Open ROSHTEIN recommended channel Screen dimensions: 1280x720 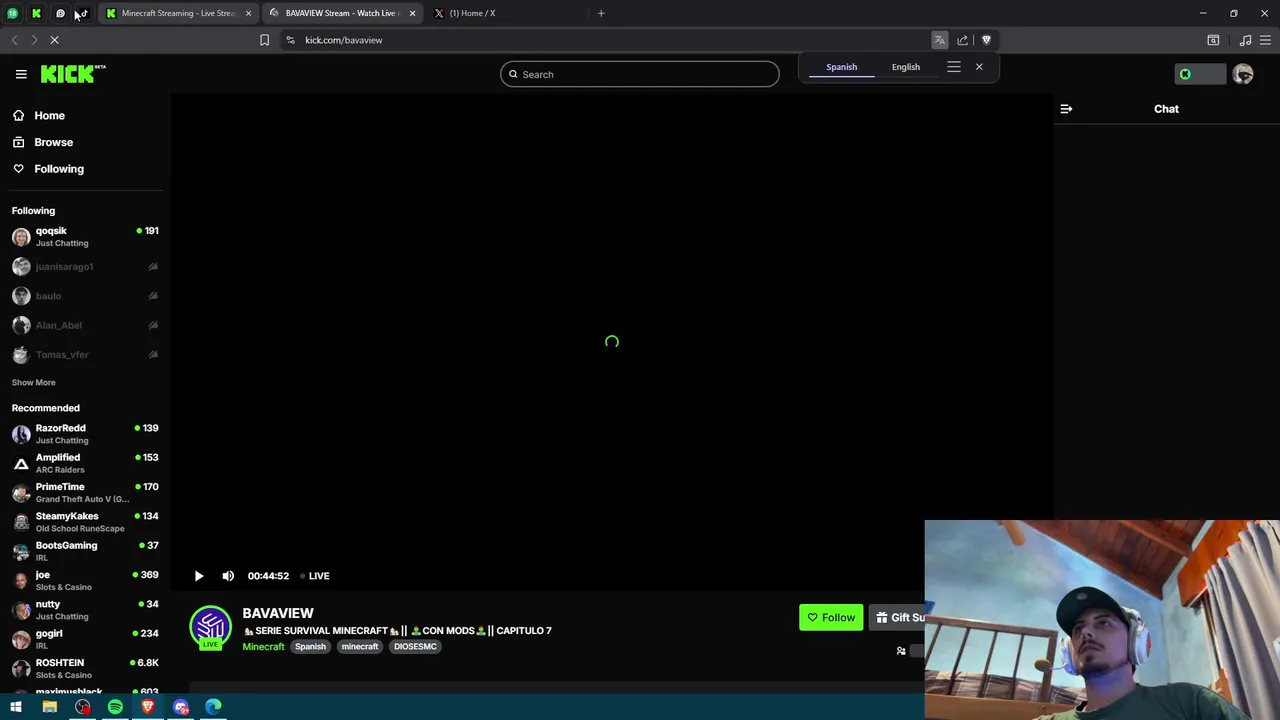click(x=85, y=669)
